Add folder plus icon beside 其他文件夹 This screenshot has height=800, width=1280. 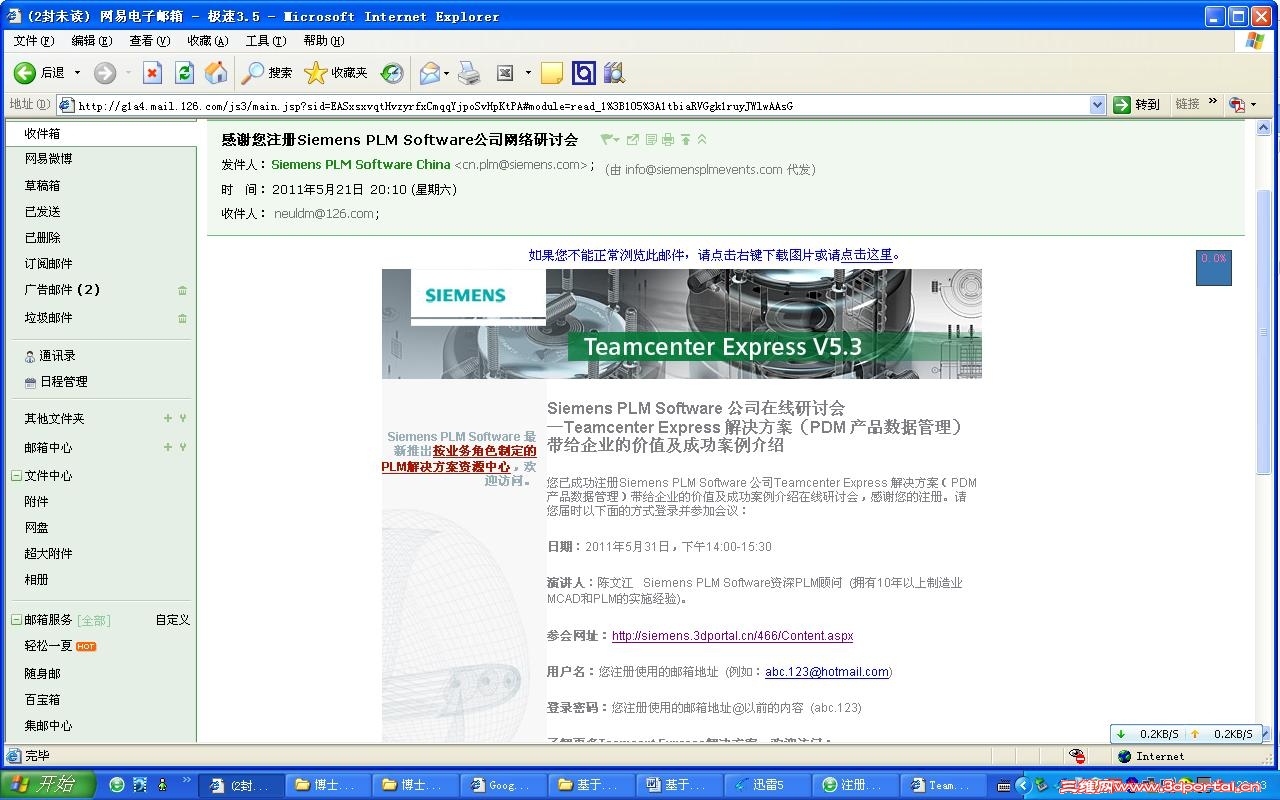pyautogui.click(x=168, y=419)
